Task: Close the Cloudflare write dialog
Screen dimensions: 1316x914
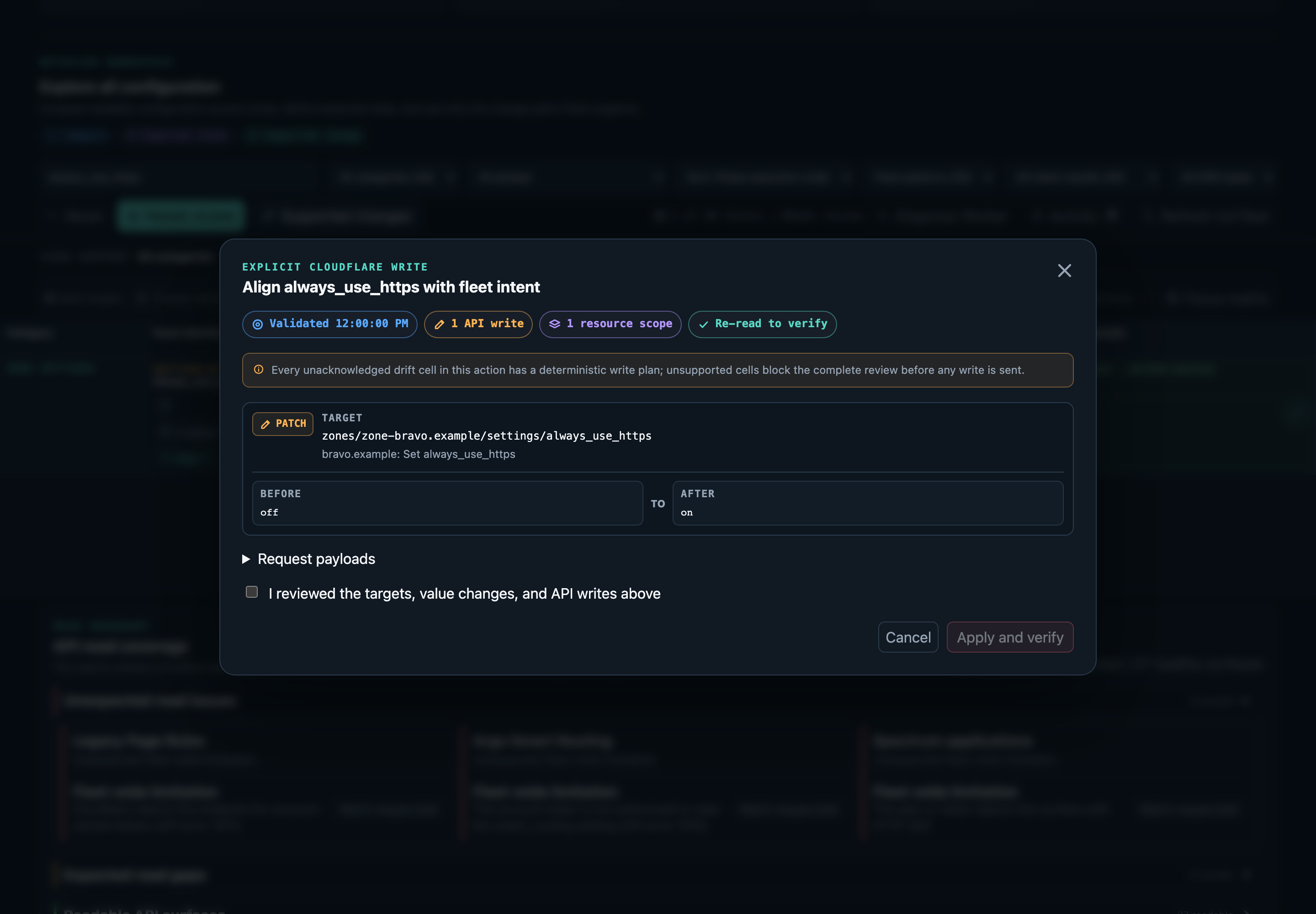Action: click(x=1064, y=270)
